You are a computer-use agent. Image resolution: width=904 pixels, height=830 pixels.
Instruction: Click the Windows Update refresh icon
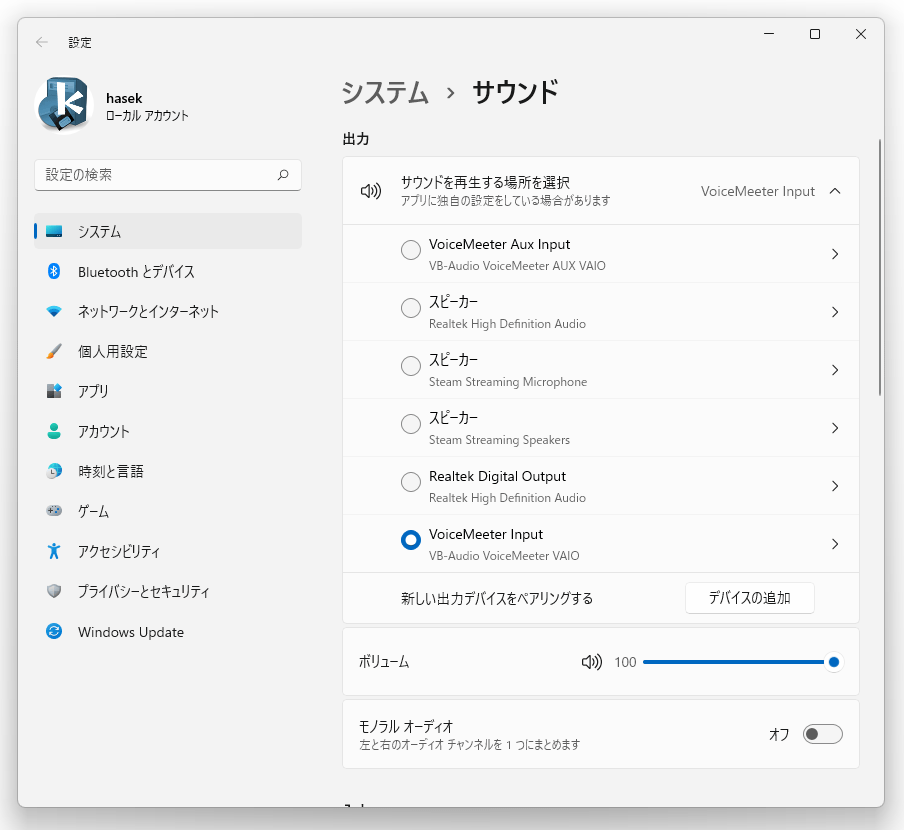pos(54,632)
